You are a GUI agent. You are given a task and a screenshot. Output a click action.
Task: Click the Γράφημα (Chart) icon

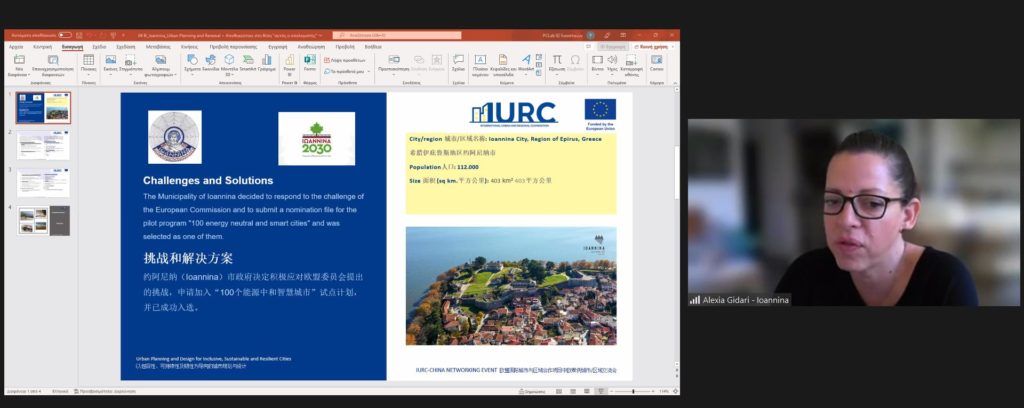266,63
